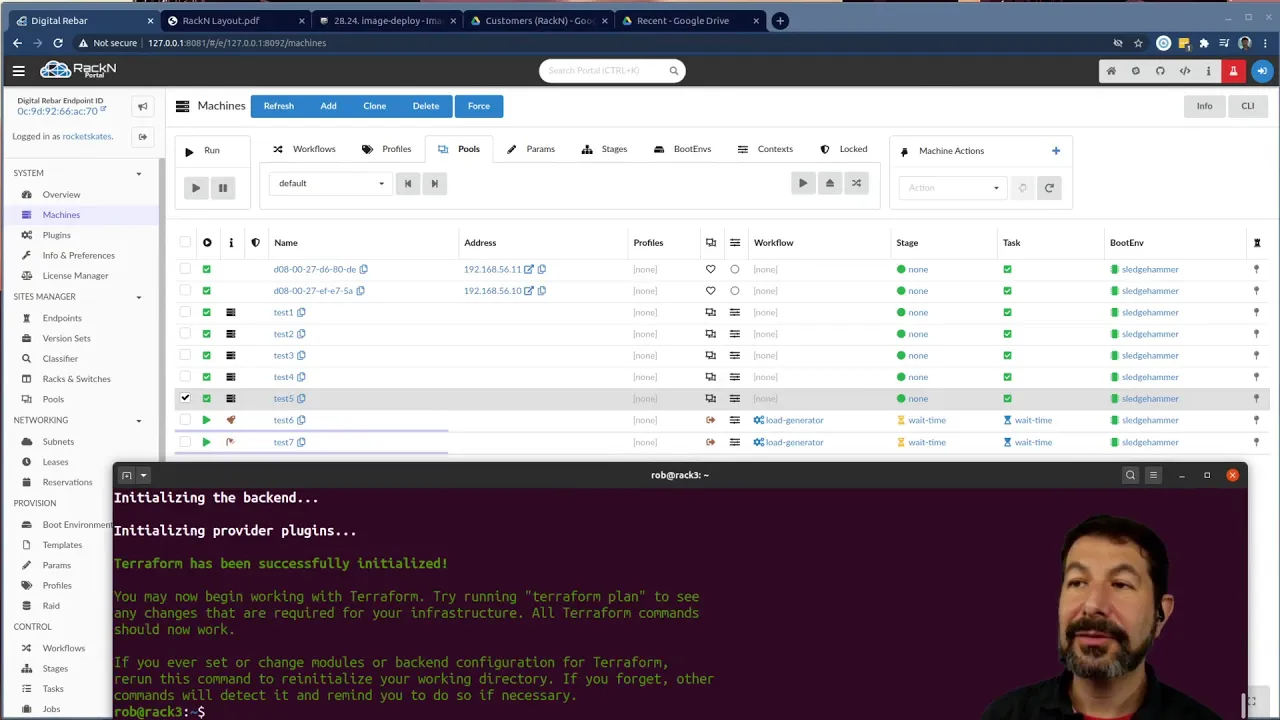Switch to the Stages tab

tap(604, 149)
